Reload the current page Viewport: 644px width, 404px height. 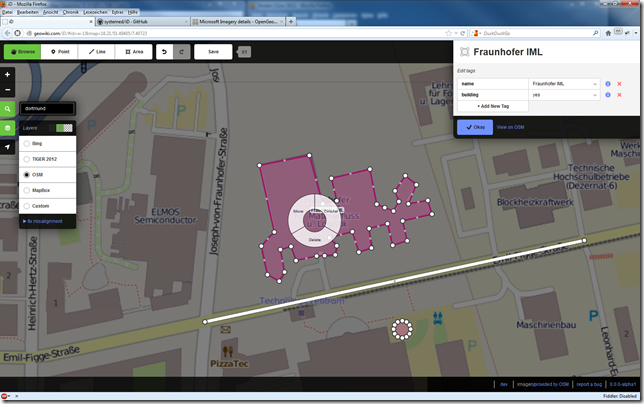(463, 33)
